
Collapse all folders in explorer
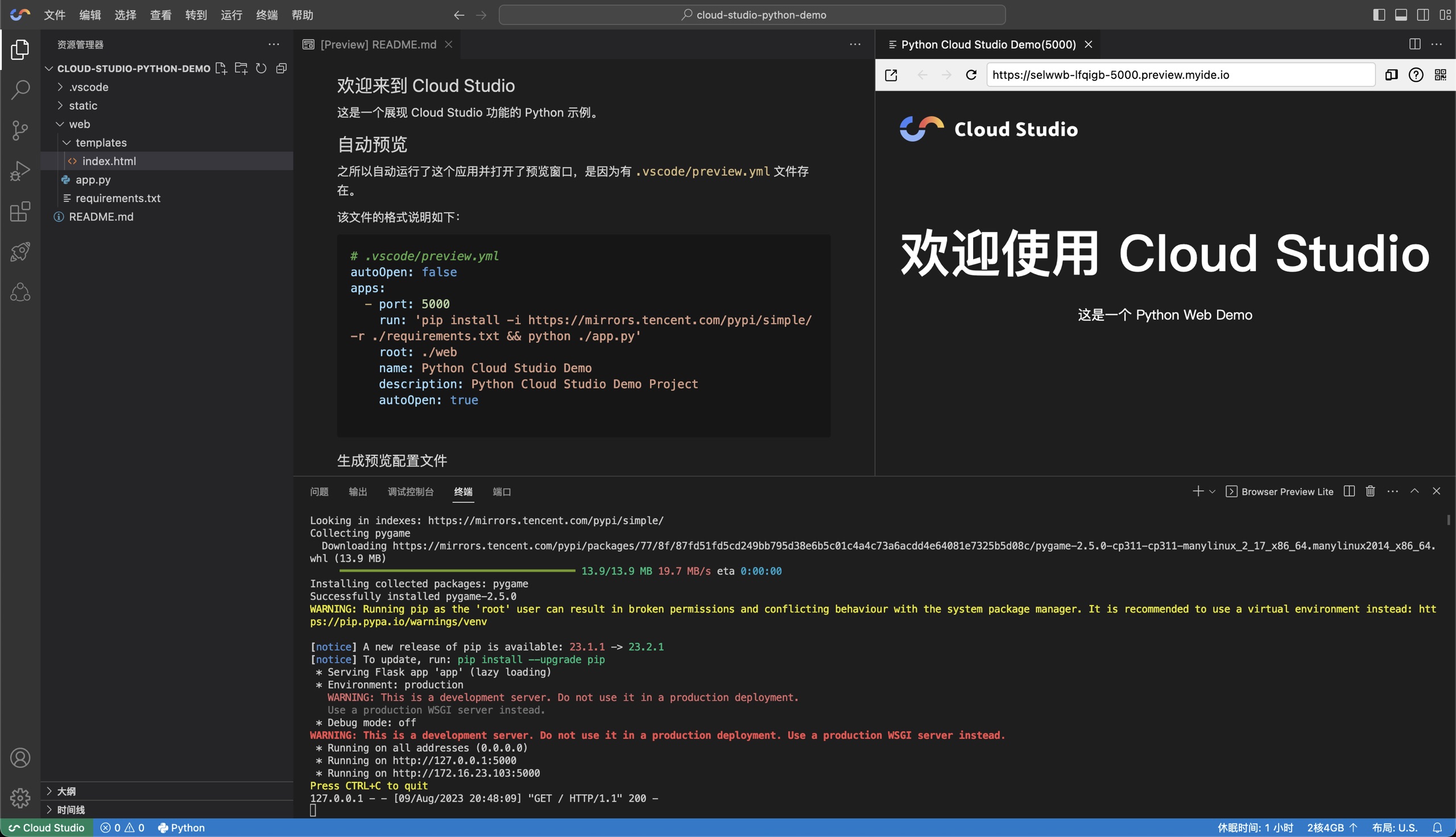point(281,68)
